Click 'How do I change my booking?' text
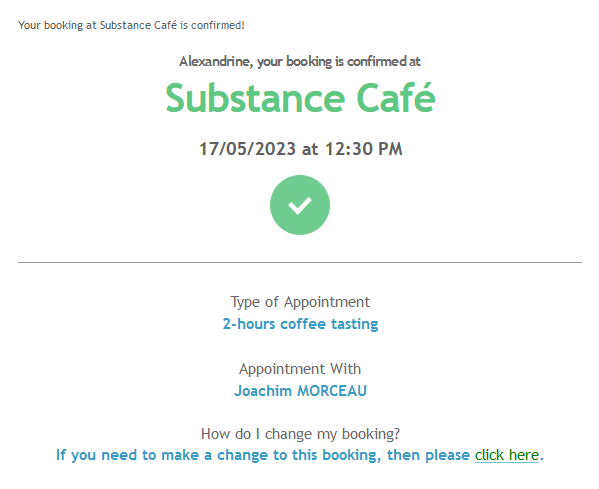The image size is (599, 489). click(x=300, y=434)
